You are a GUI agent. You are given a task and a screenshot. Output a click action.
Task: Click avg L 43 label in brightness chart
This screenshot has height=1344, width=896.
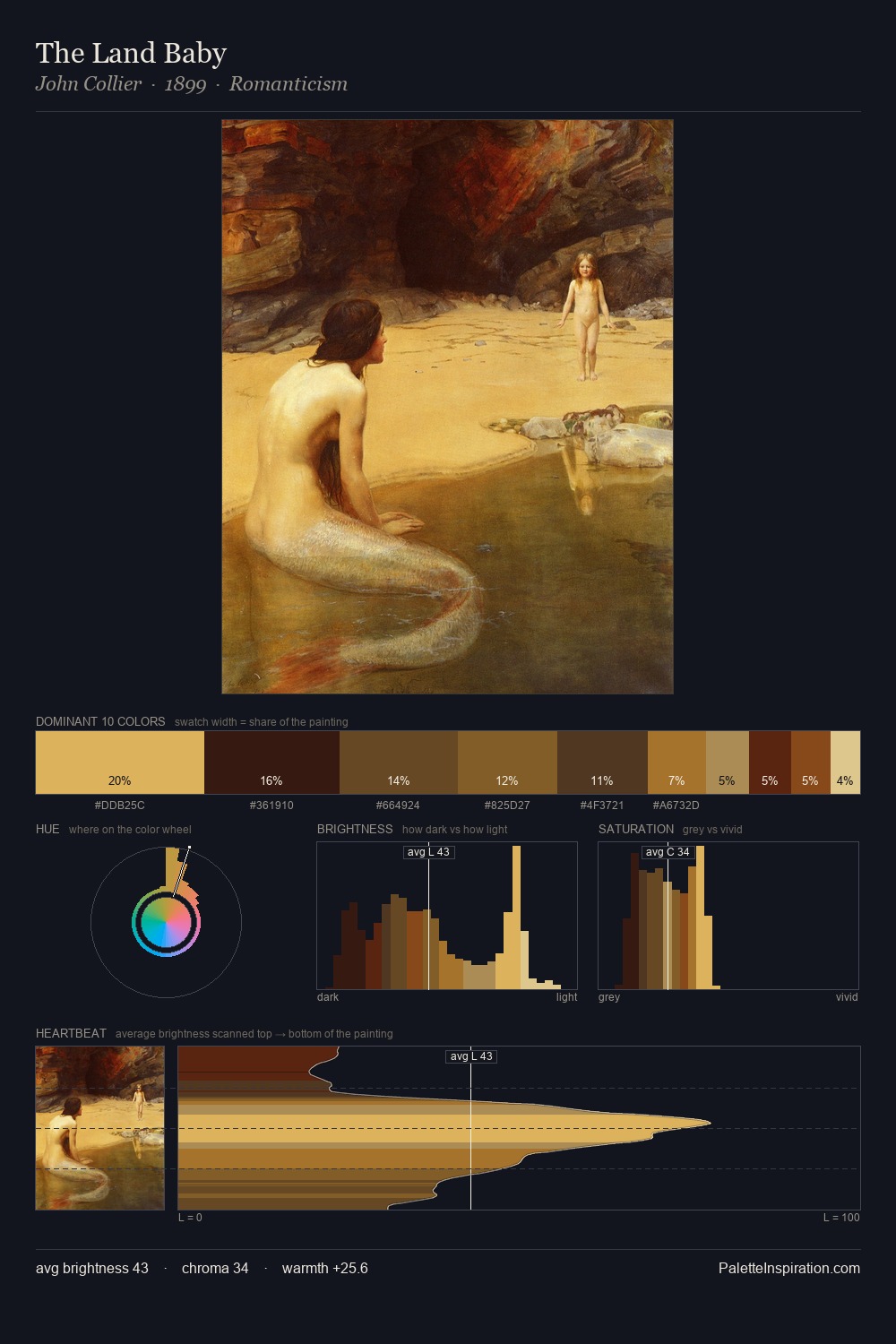pos(429,852)
